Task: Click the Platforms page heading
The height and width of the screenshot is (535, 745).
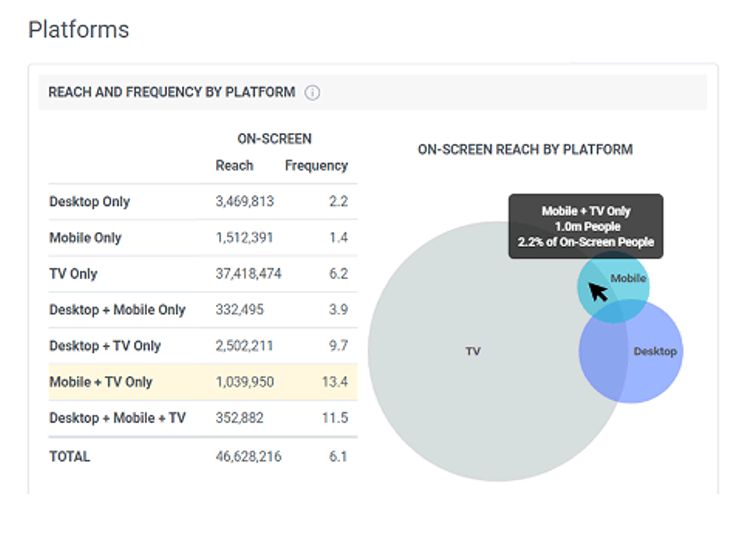Action: pos(79,30)
